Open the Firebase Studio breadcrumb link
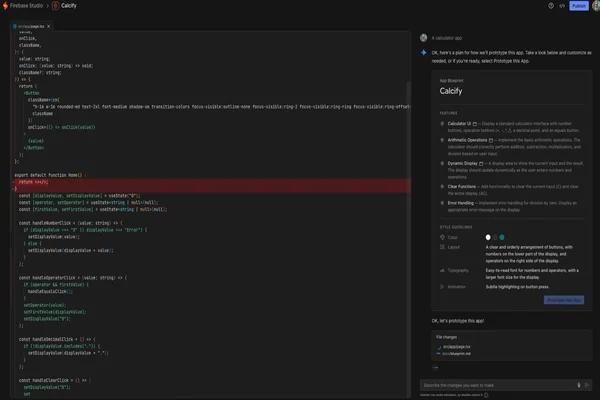 (x=26, y=6)
